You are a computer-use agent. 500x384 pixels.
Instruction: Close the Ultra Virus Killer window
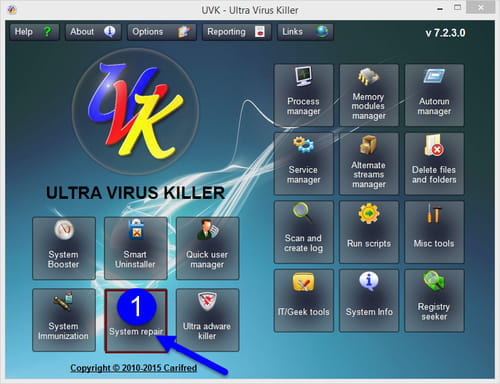480,8
